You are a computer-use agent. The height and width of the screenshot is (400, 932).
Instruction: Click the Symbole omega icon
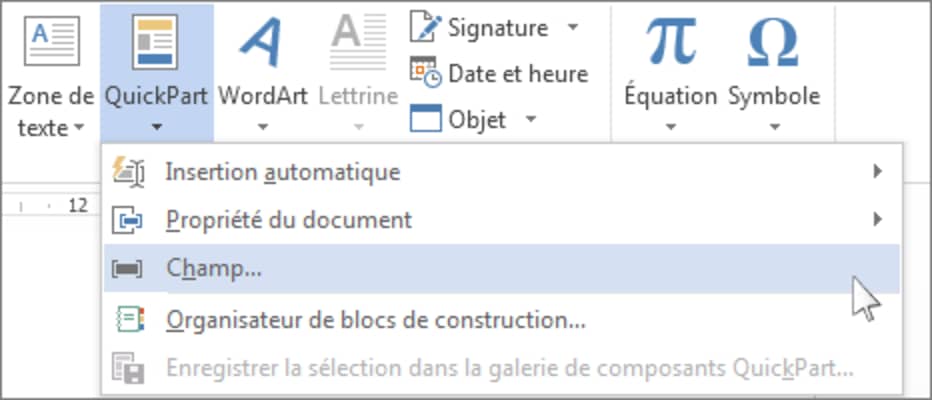tap(773, 41)
